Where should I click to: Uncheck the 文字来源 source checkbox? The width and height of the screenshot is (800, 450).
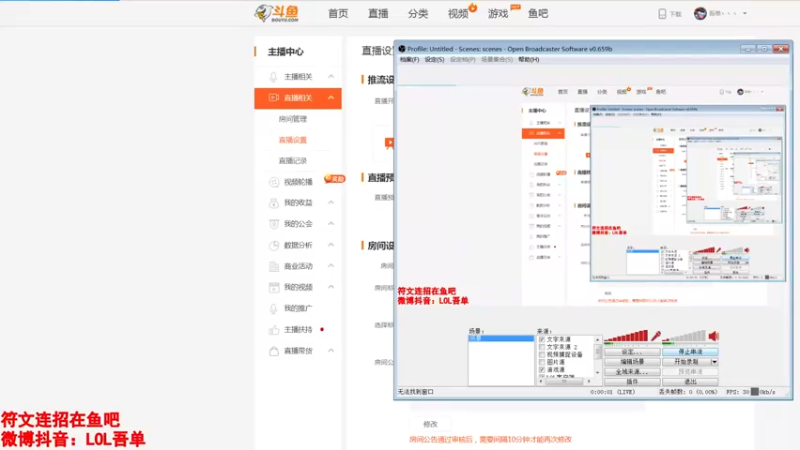542,339
